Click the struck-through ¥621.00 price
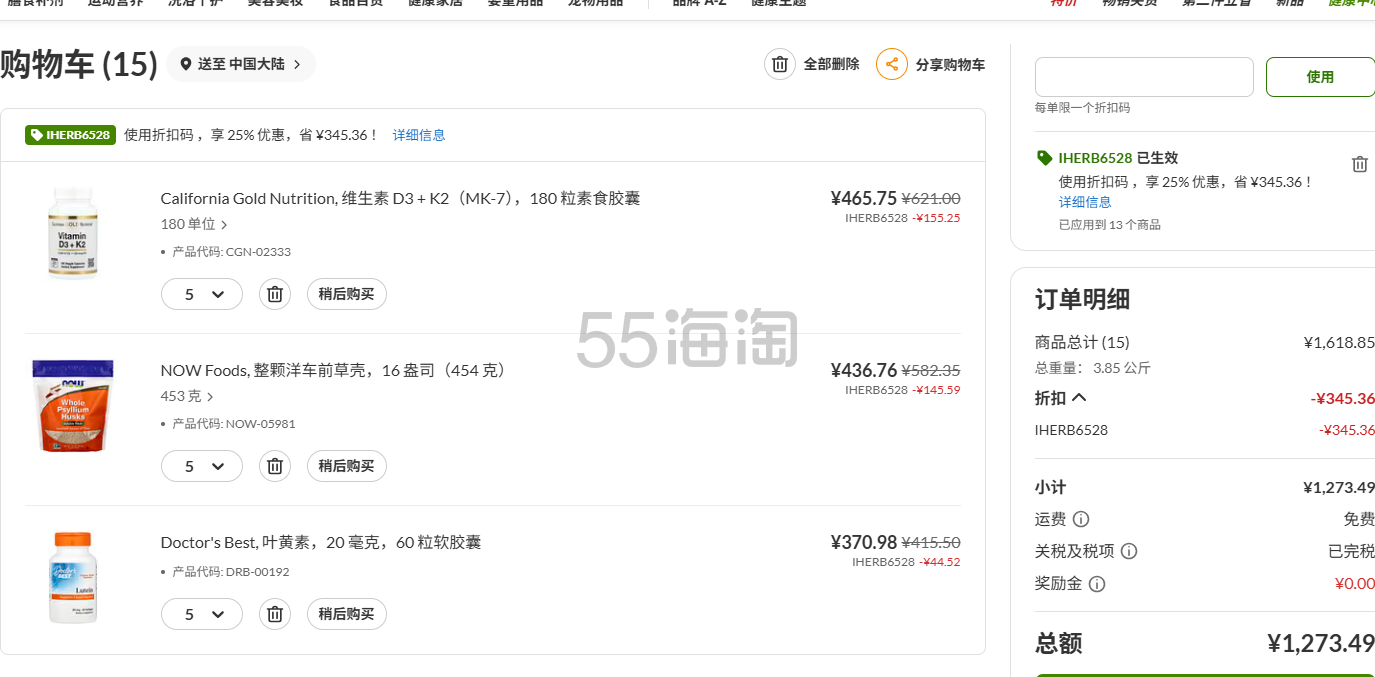1375x677 pixels. (x=931, y=198)
